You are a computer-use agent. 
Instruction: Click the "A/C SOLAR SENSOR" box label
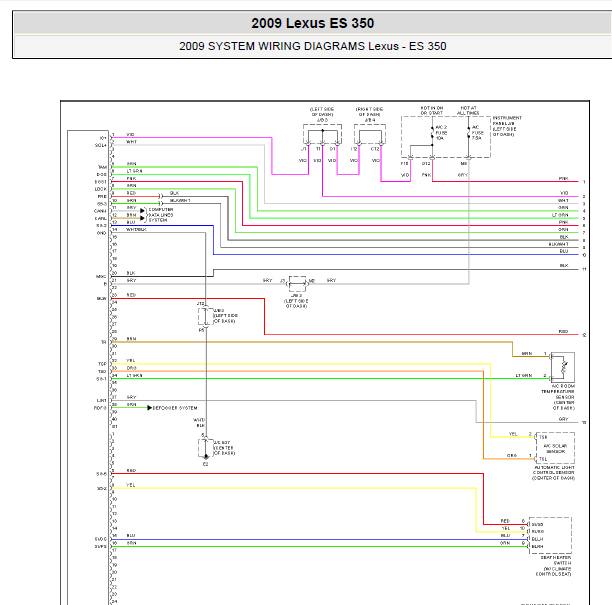pyautogui.click(x=555, y=448)
